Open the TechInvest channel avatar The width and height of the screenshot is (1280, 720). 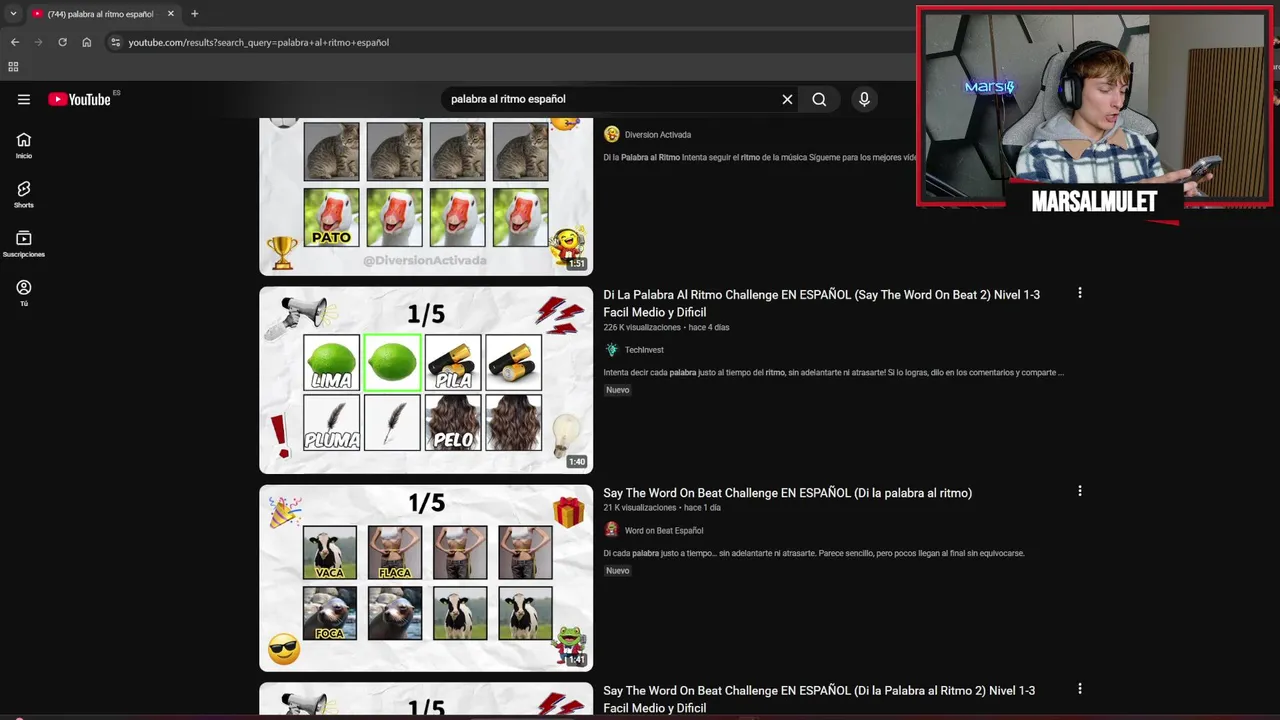pos(611,350)
